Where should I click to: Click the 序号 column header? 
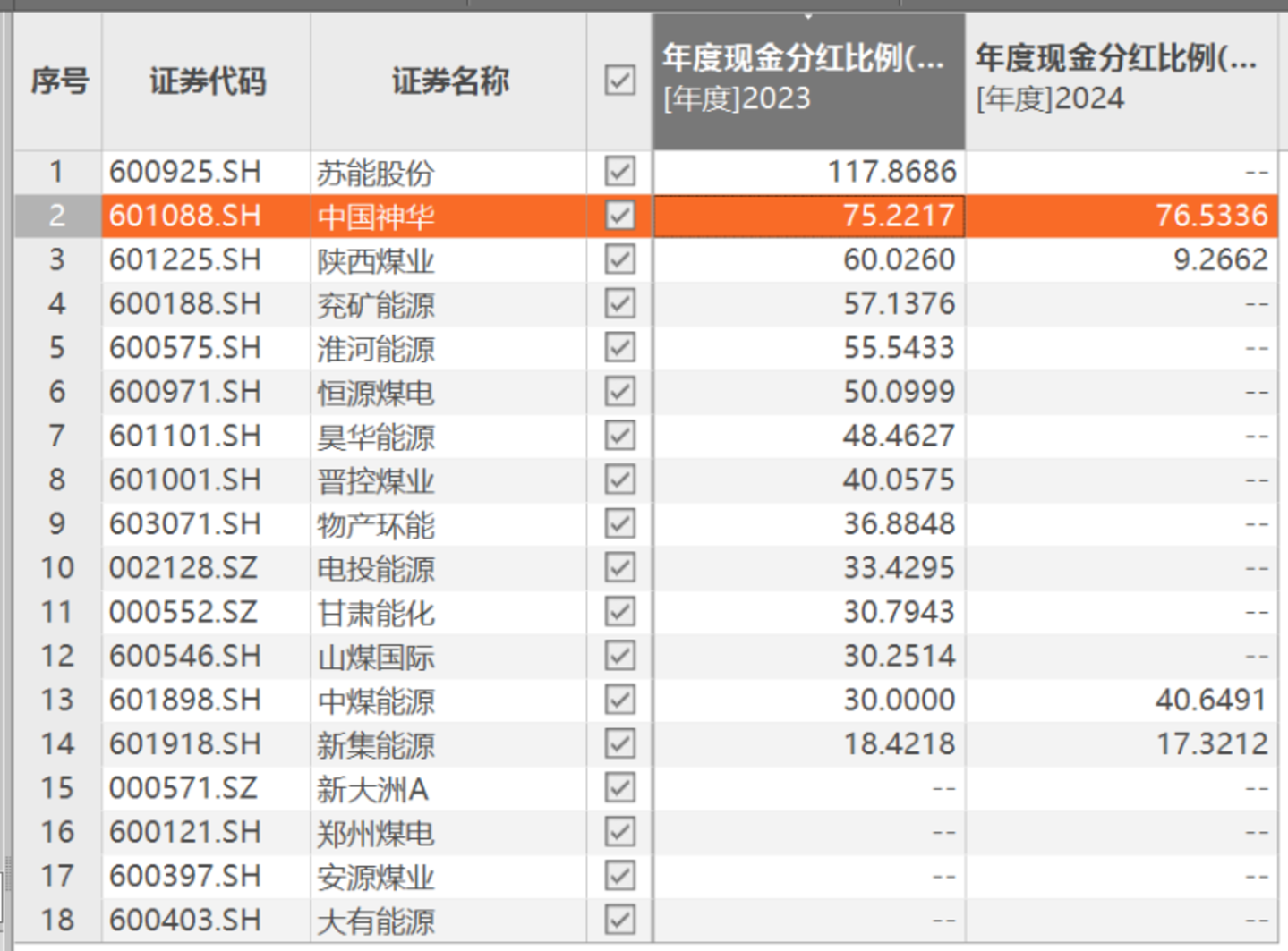pos(59,81)
